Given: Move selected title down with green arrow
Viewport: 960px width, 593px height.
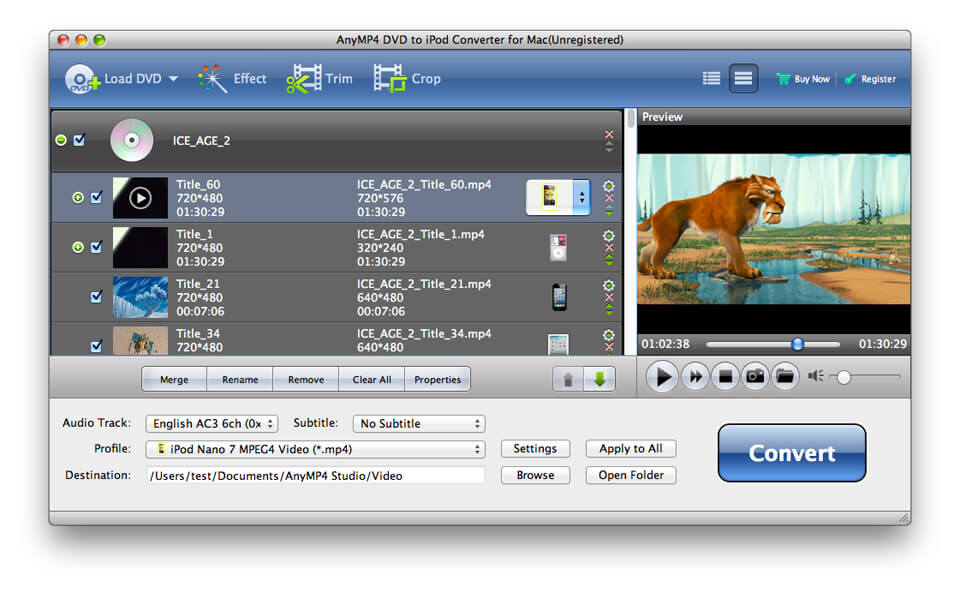Looking at the screenshot, I should coord(599,379).
